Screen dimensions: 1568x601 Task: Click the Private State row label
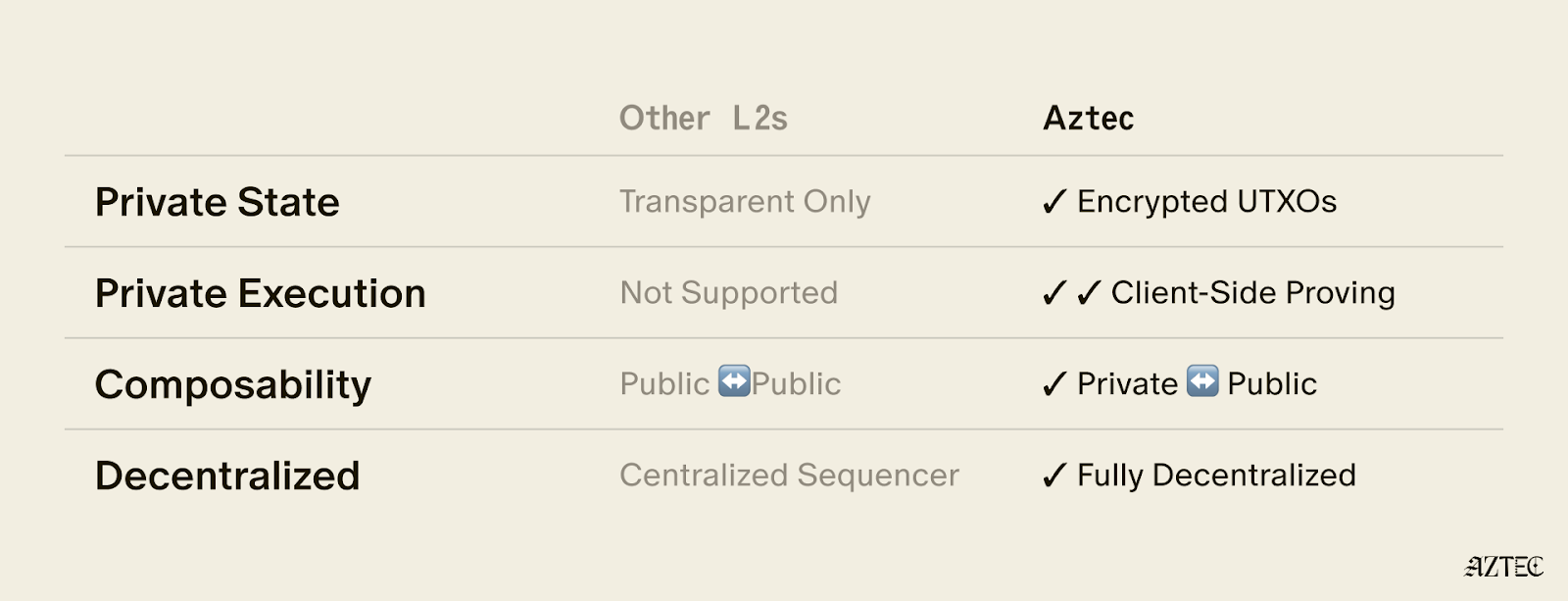click(218, 202)
